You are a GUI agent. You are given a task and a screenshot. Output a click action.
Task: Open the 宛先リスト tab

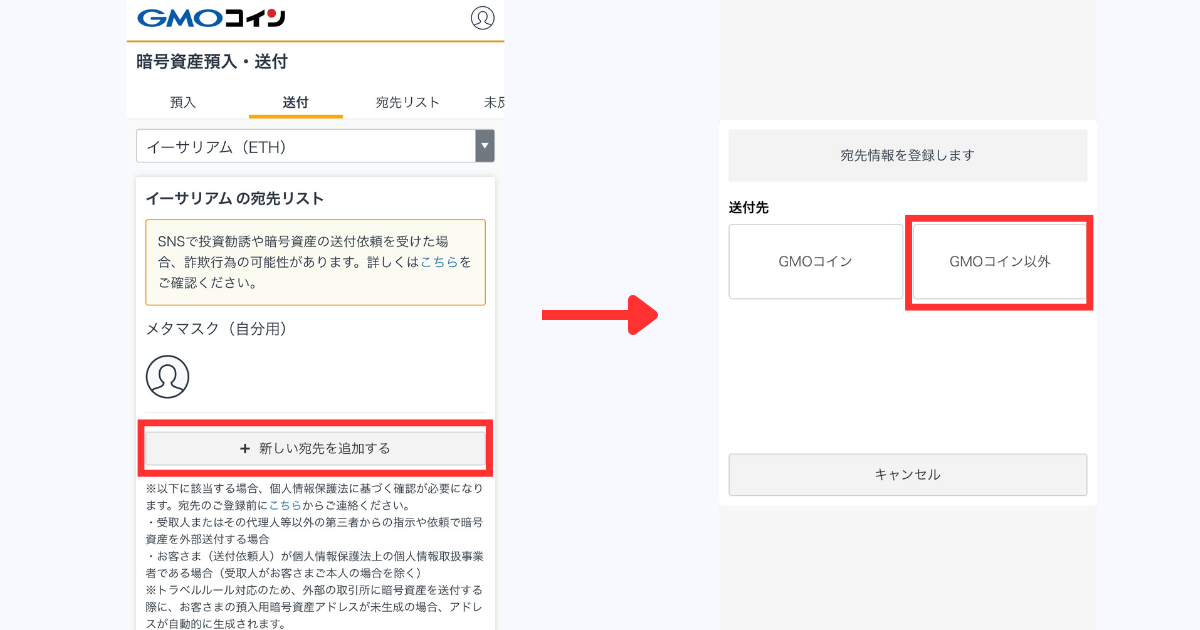(x=408, y=102)
